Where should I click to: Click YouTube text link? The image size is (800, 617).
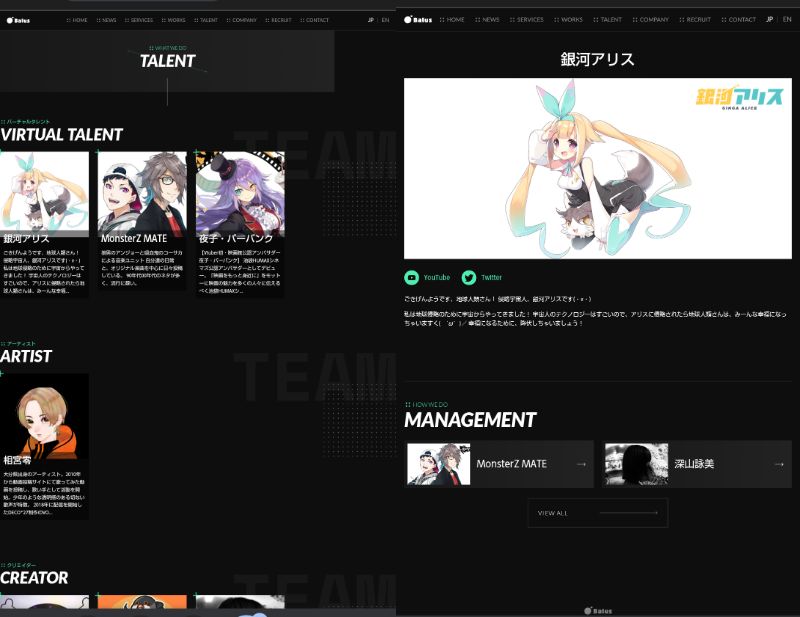[437, 277]
